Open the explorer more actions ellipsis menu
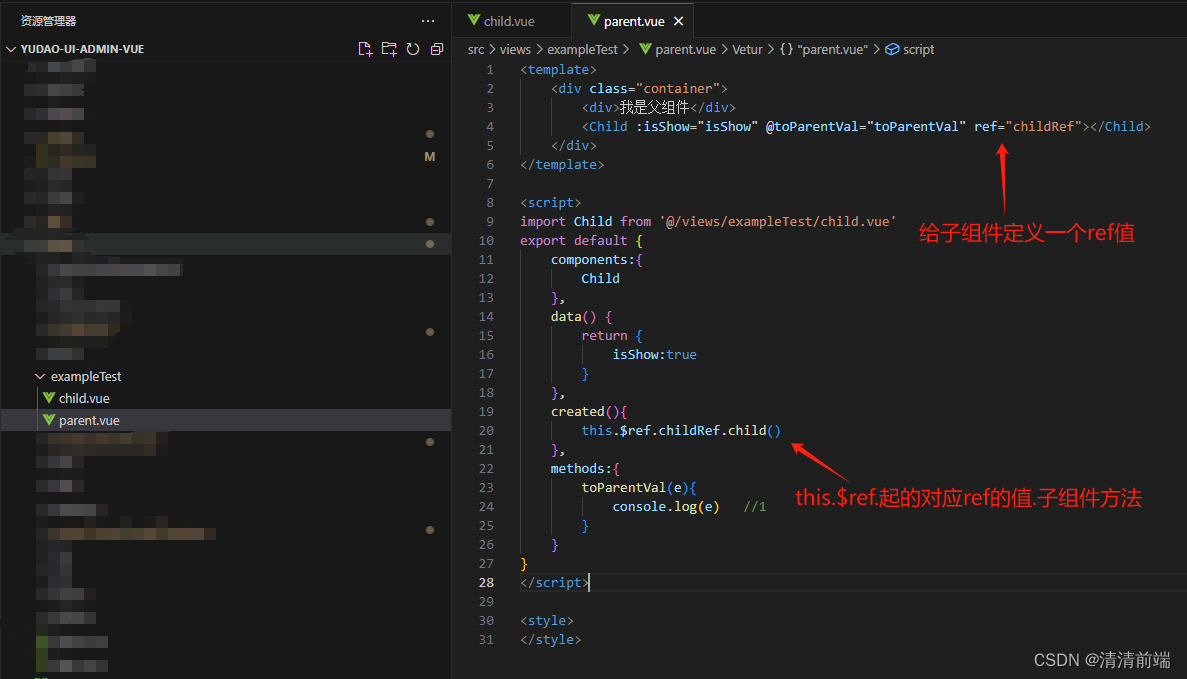The image size is (1187, 679). (428, 21)
